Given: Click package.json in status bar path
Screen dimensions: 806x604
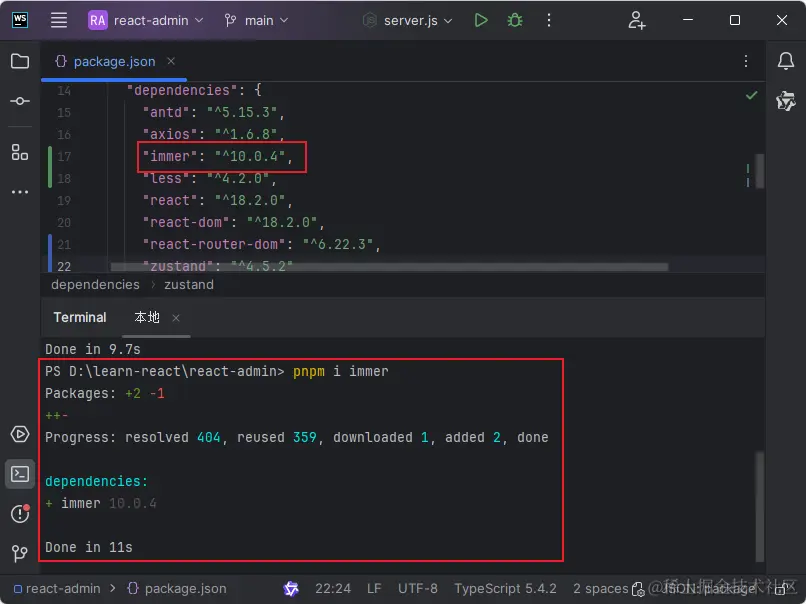Looking at the screenshot, I should (x=177, y=589).
